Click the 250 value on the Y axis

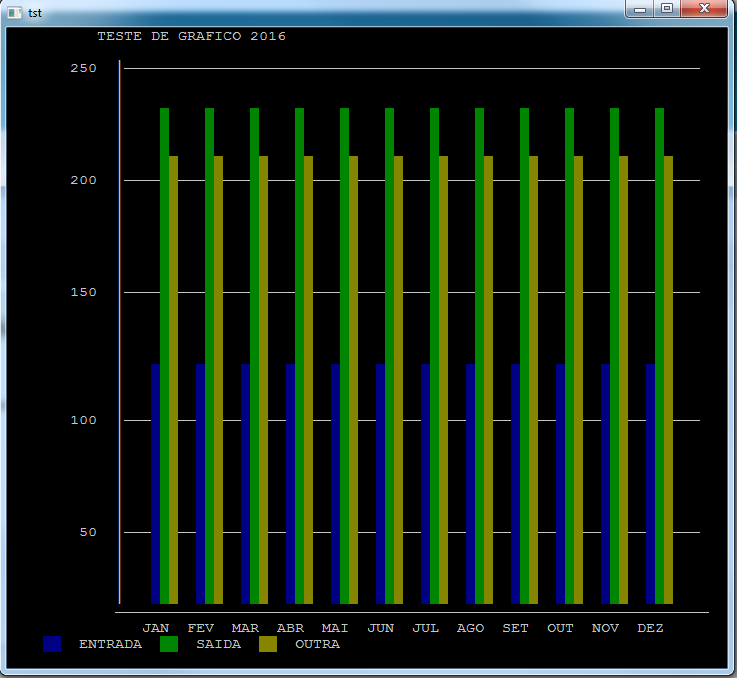83,68
